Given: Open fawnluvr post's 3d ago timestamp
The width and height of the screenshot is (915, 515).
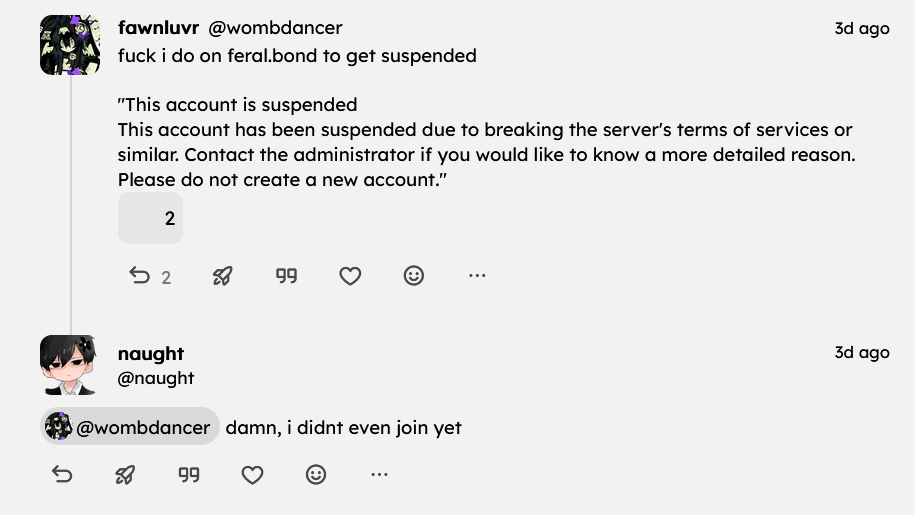Looking at the screenshot, I should click(x=862, y=28).
